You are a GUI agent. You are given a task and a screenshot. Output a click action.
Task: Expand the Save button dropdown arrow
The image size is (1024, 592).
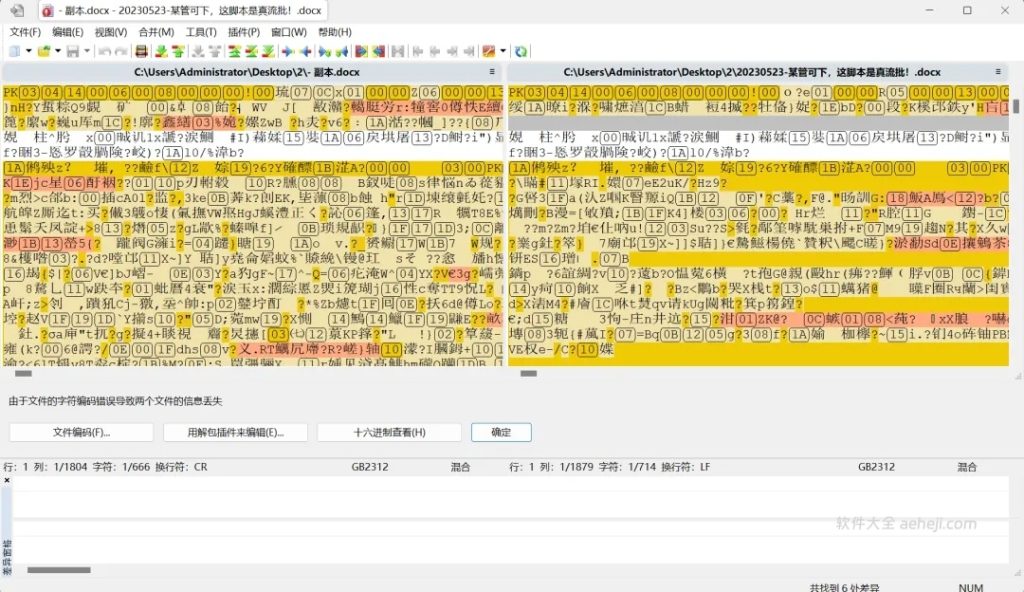[x=87, y=50]
